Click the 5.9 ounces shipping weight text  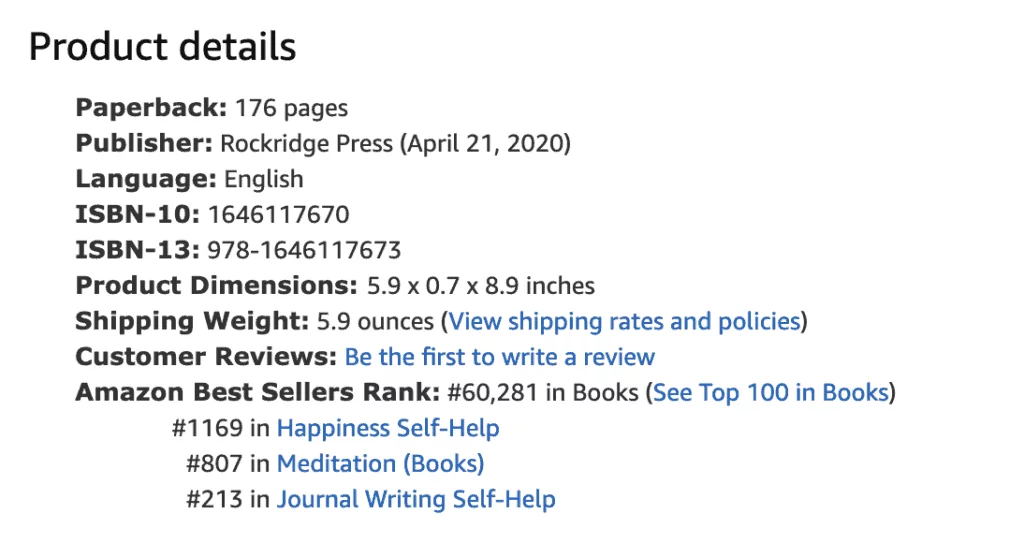[x=375, y=321]
